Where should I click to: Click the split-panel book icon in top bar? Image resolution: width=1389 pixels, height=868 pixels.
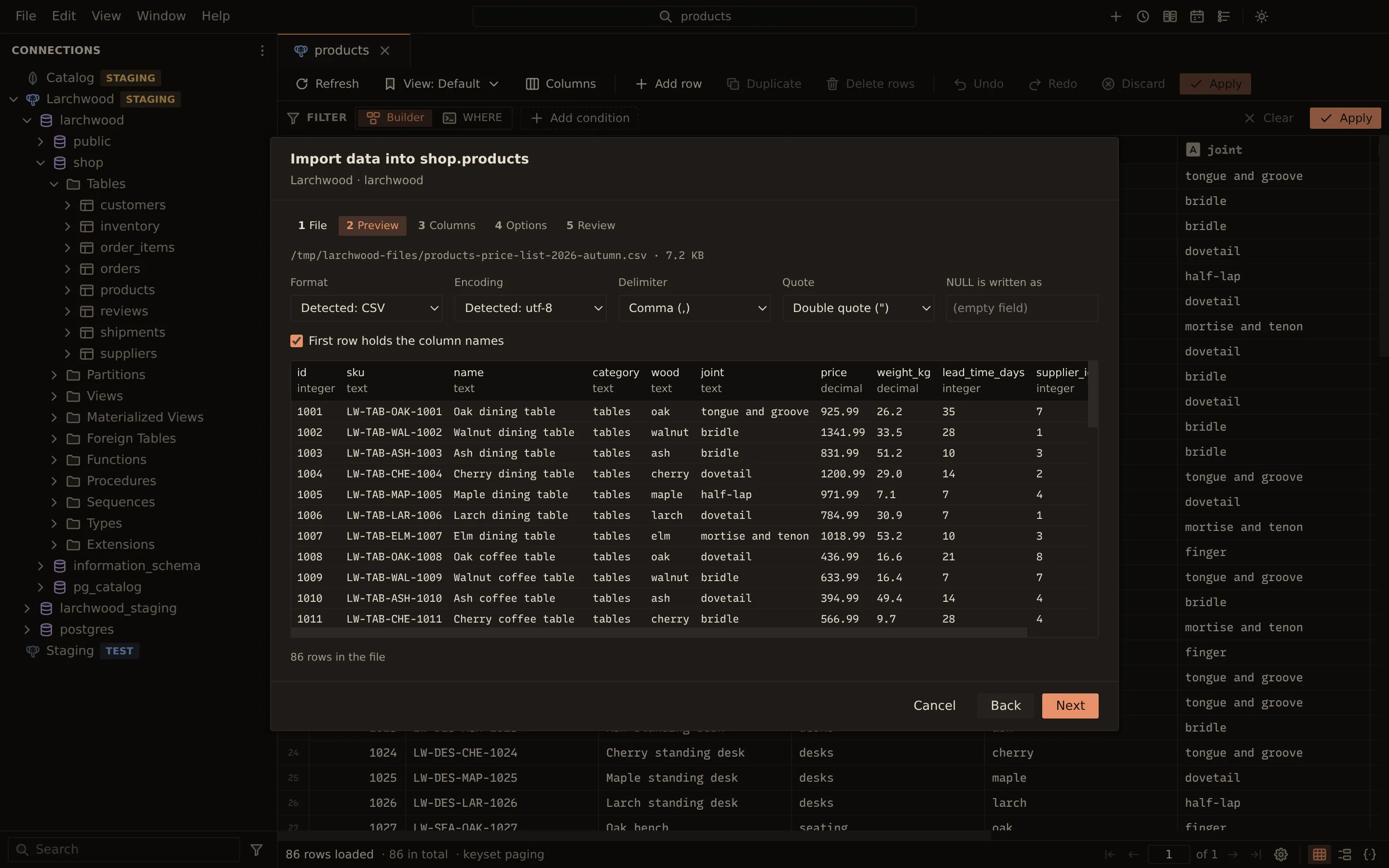click(x=1170, y=16)
